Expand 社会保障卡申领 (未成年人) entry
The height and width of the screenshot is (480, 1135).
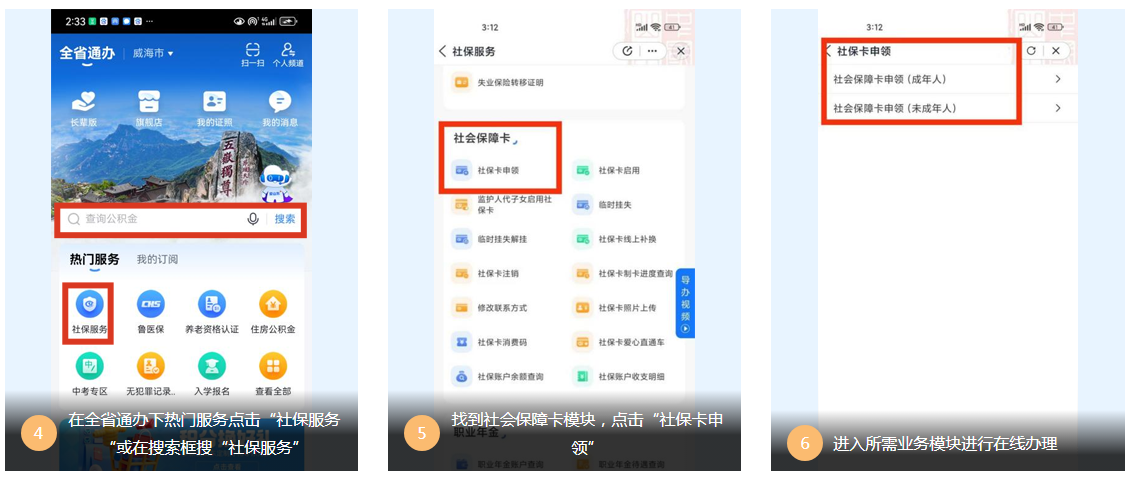click(x=946, y=108)
